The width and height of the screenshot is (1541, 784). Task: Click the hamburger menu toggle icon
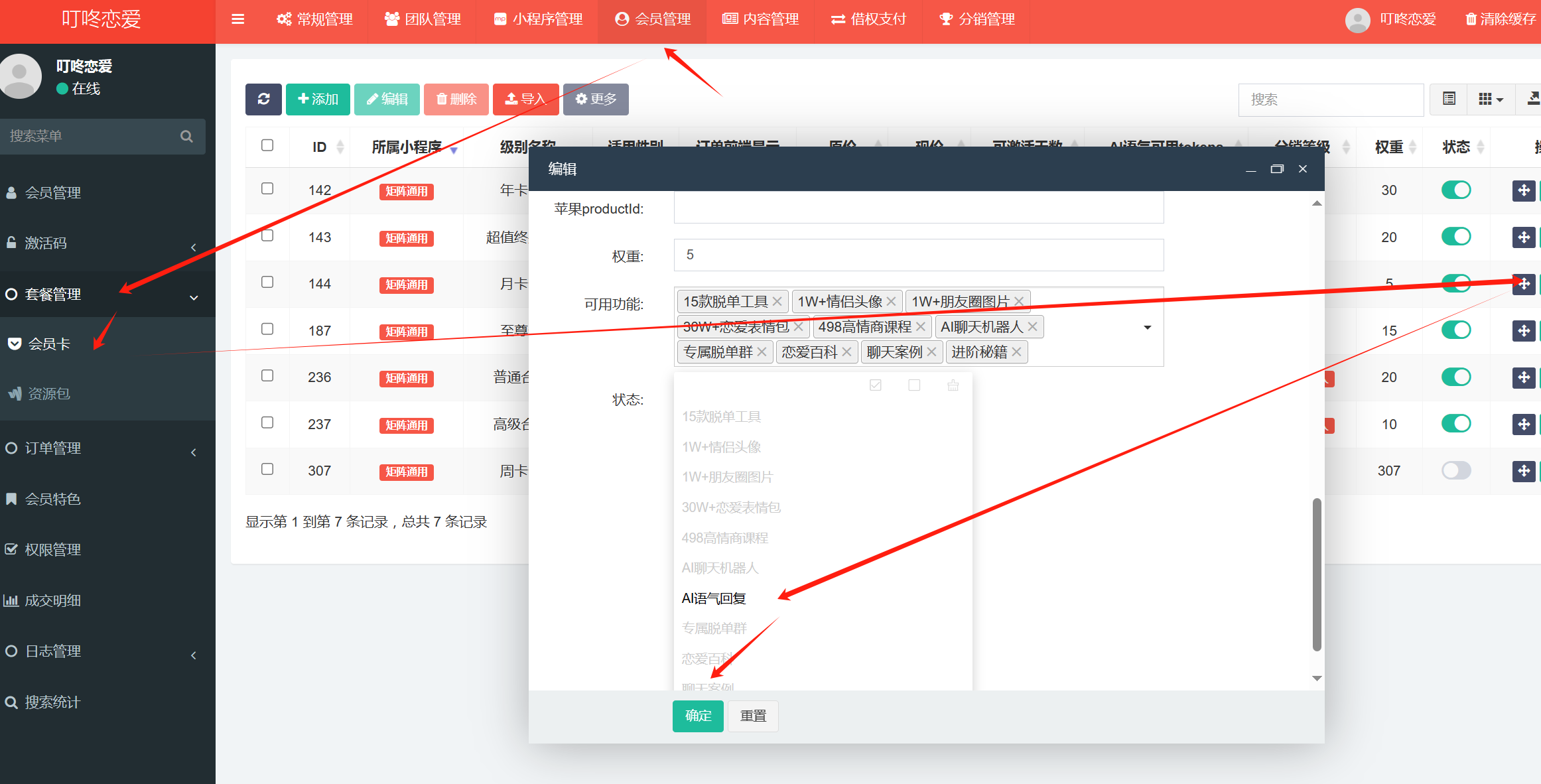[238, 19]
